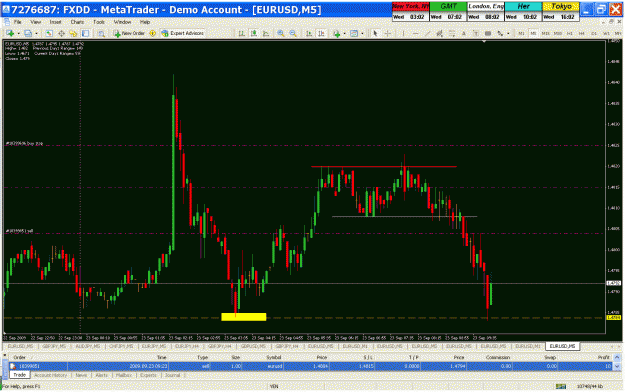Screen dimensions: 625x392
Task: Select the vertical line tool
Action: [x=403, y=33]
